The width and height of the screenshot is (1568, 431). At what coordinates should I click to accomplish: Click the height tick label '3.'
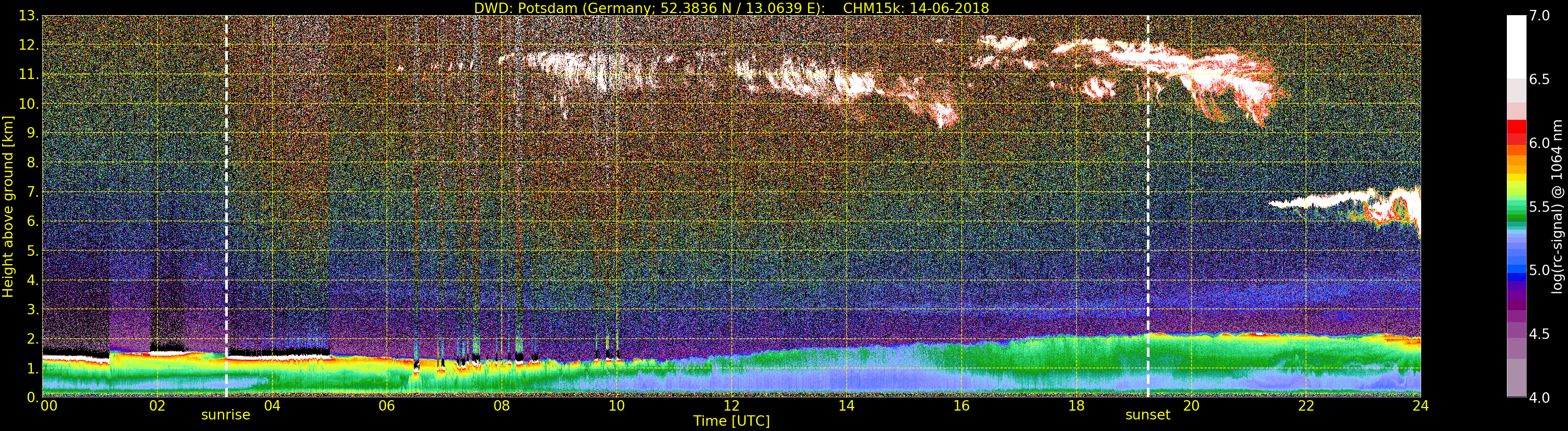(x=32, y=309)
